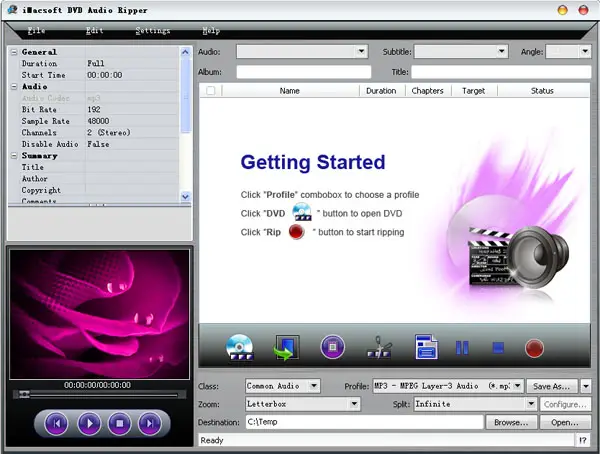Click the Save As... button
The height and width of the screenshot is (454, 600).
[x=552, y=386]
